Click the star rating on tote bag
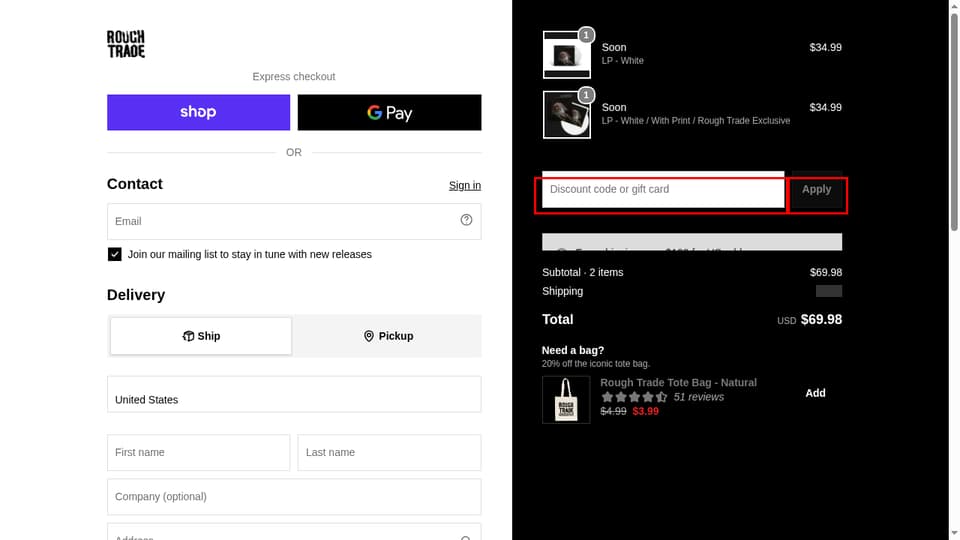The width and height of the screenshot is (960, 540). [634, 397]
